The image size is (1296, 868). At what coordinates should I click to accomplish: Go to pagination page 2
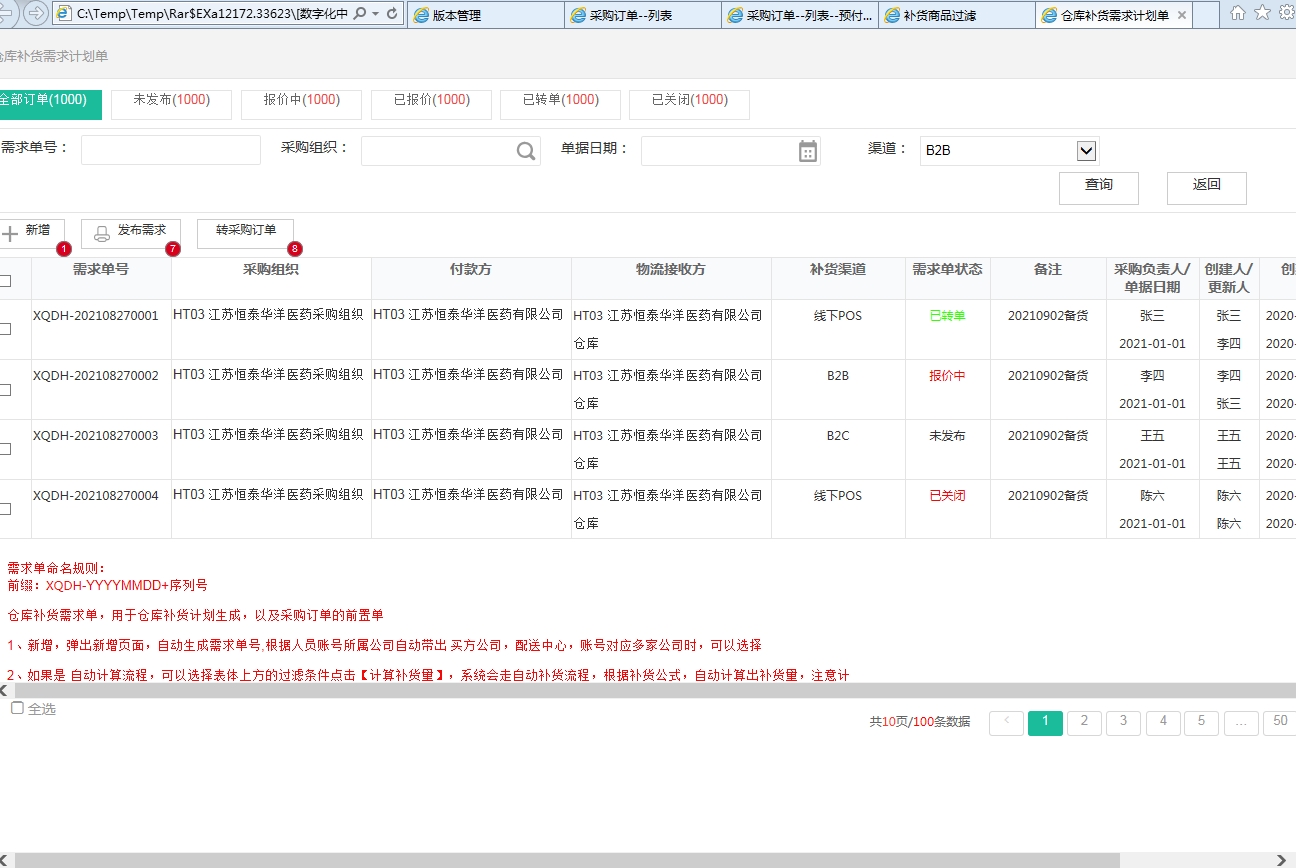pyautogui.click(x=1084, y=723)
